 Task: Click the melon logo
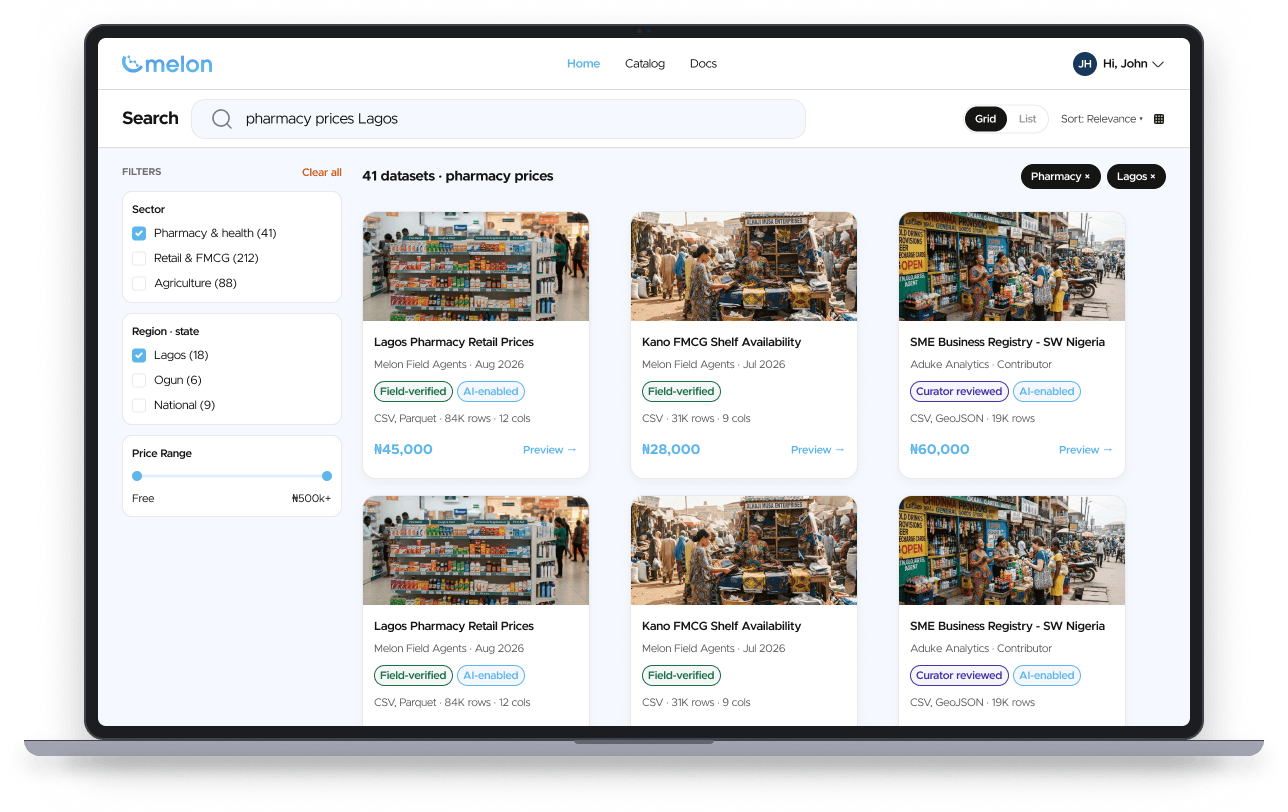click(167, 64)
